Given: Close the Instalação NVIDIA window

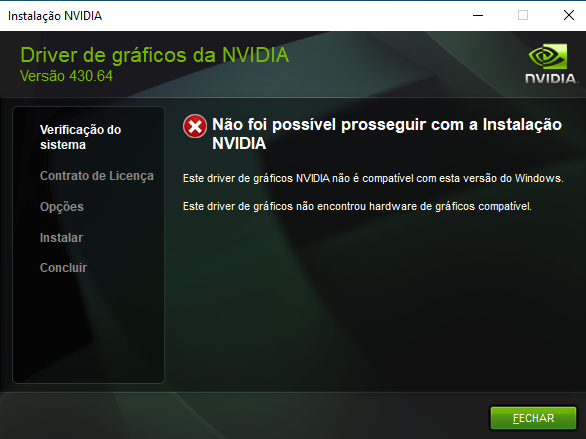Looking at the screenshot, I should [569, 15].
